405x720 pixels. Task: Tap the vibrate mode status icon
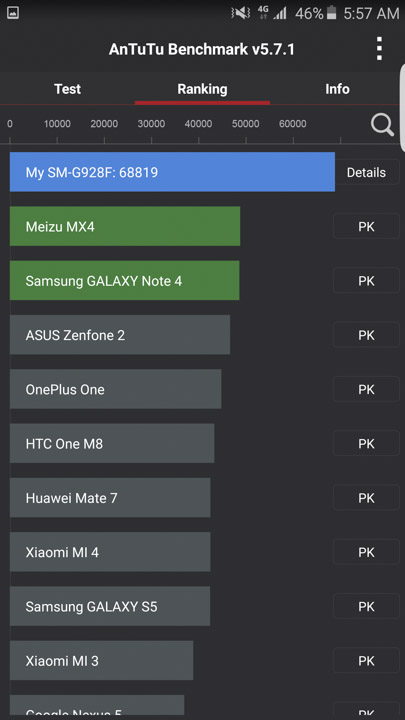click(x=240, y=13)
